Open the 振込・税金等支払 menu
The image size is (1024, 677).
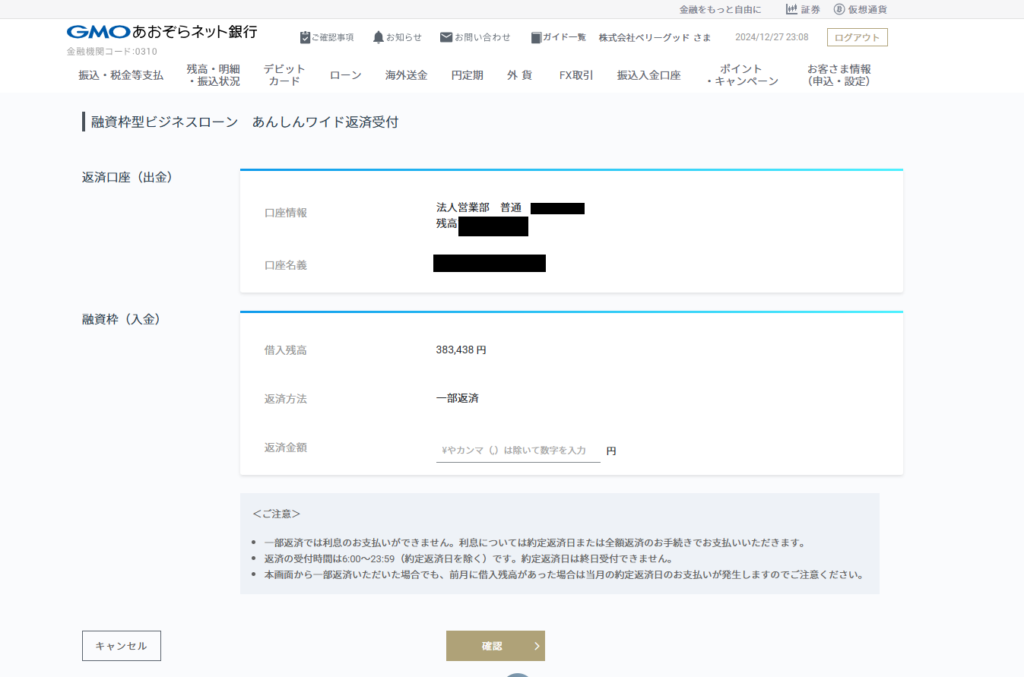121,75
